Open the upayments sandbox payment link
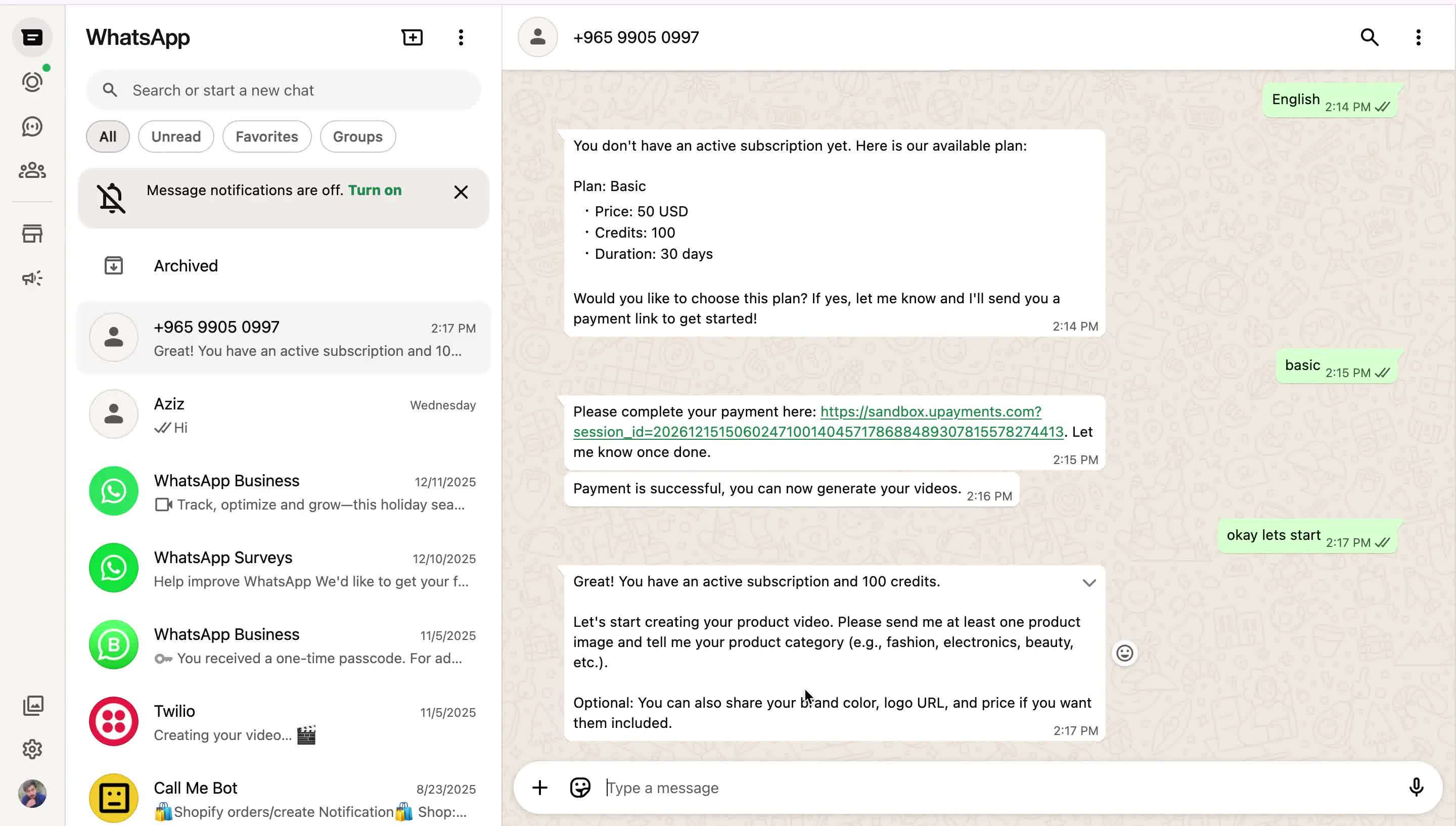Viewport: 1456px width, 826px height. pos(818,422)
